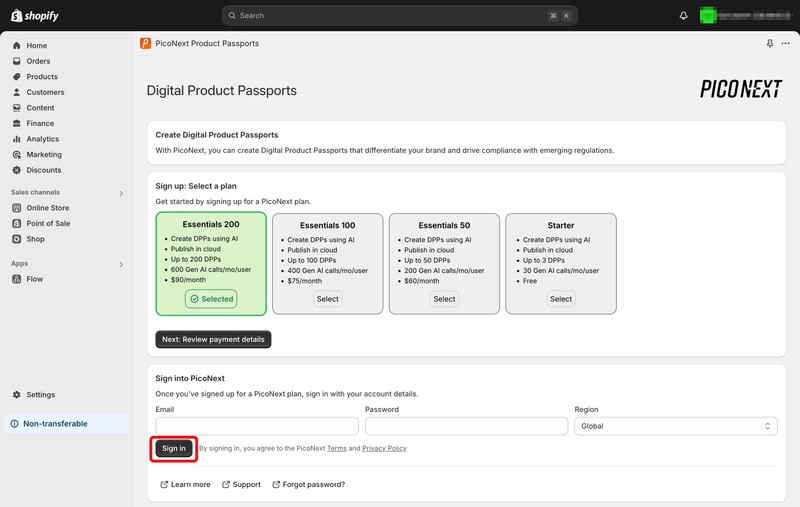Open the app's three-dot more menu

pos(785,44)
